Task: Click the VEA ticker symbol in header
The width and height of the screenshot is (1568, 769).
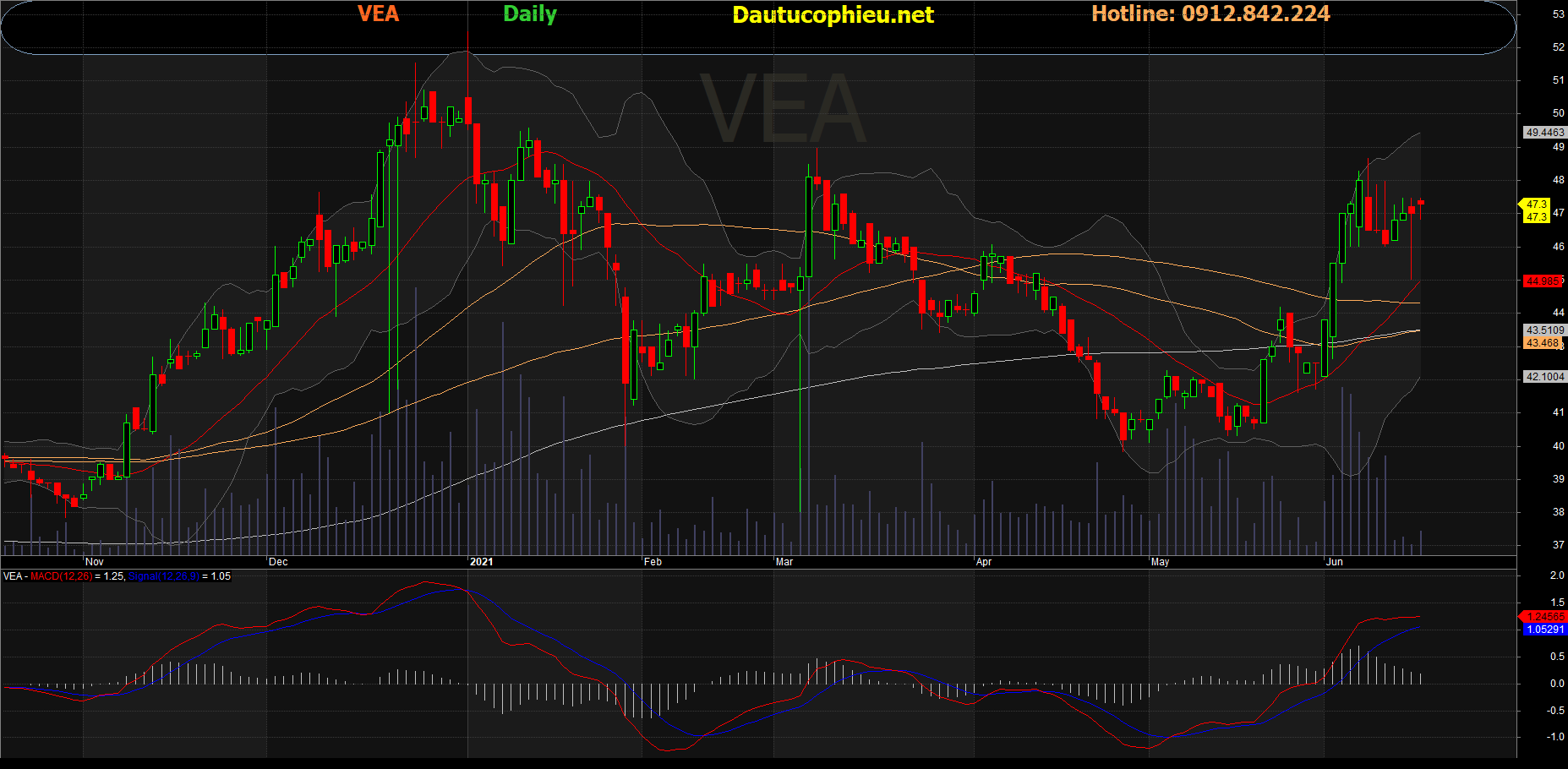Action: click(x=378, y=14)
